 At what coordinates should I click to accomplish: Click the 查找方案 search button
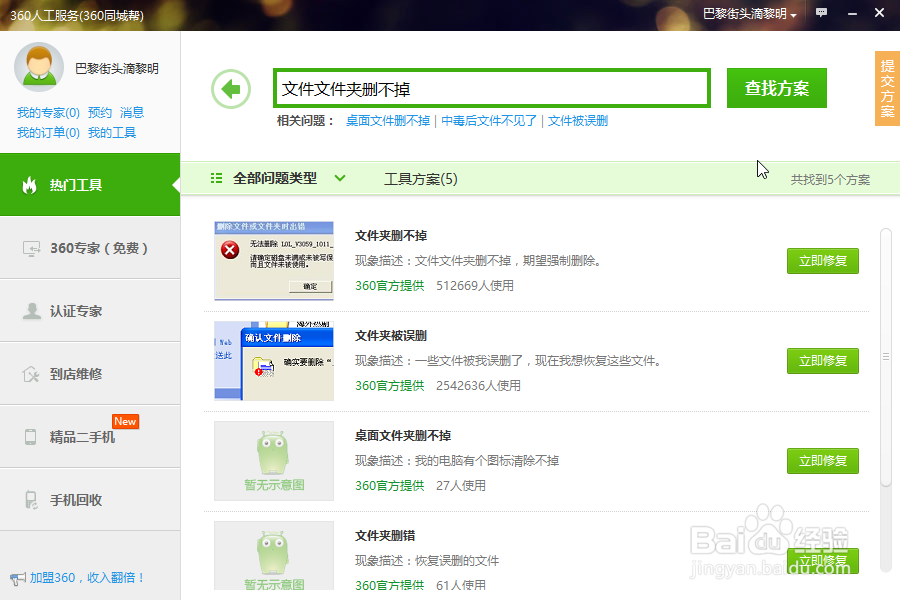point(777,88)
